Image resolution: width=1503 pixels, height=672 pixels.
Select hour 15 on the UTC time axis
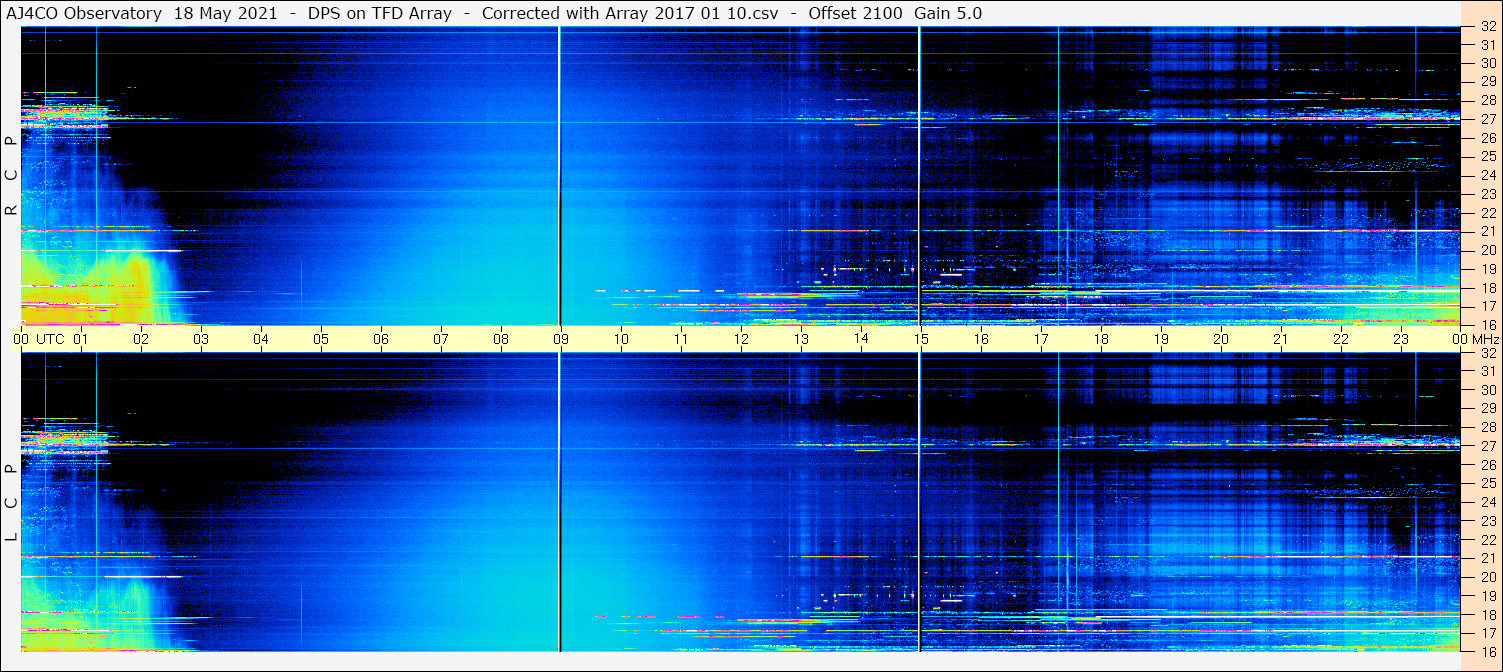click(x=921, y=339)
